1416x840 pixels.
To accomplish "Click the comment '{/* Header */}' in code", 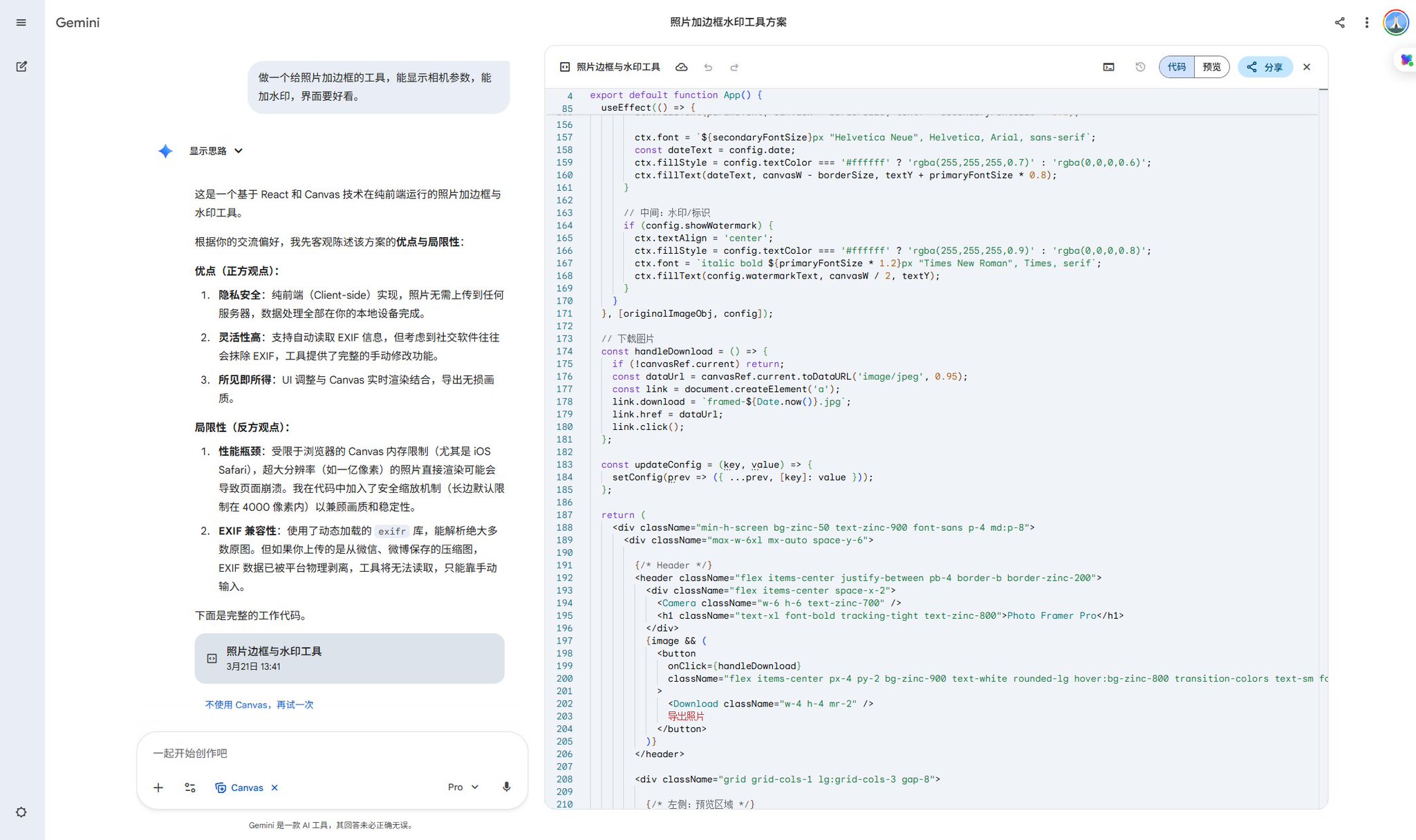I will pos(673,566).
